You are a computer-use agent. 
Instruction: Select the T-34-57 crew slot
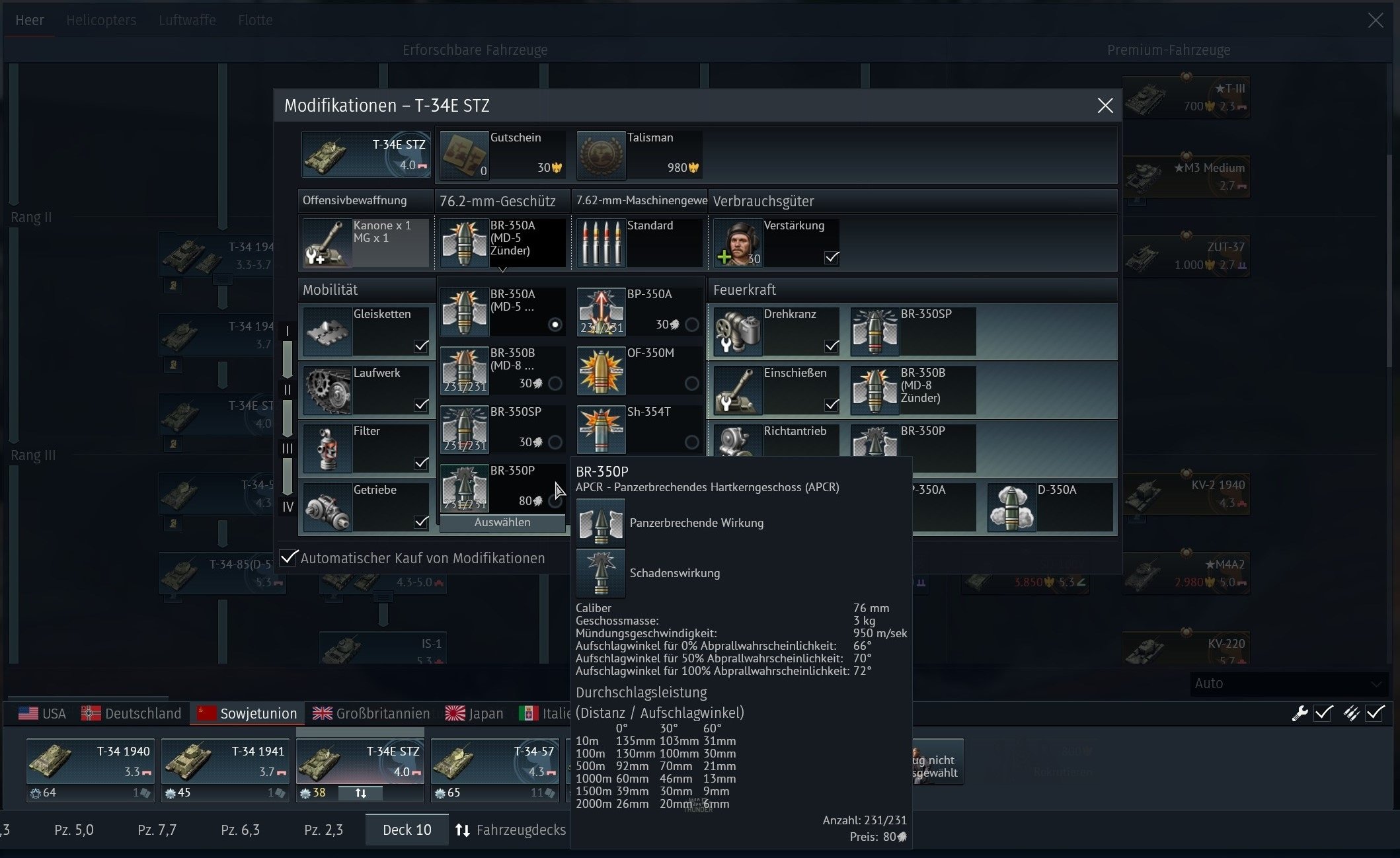click(495, 770)
